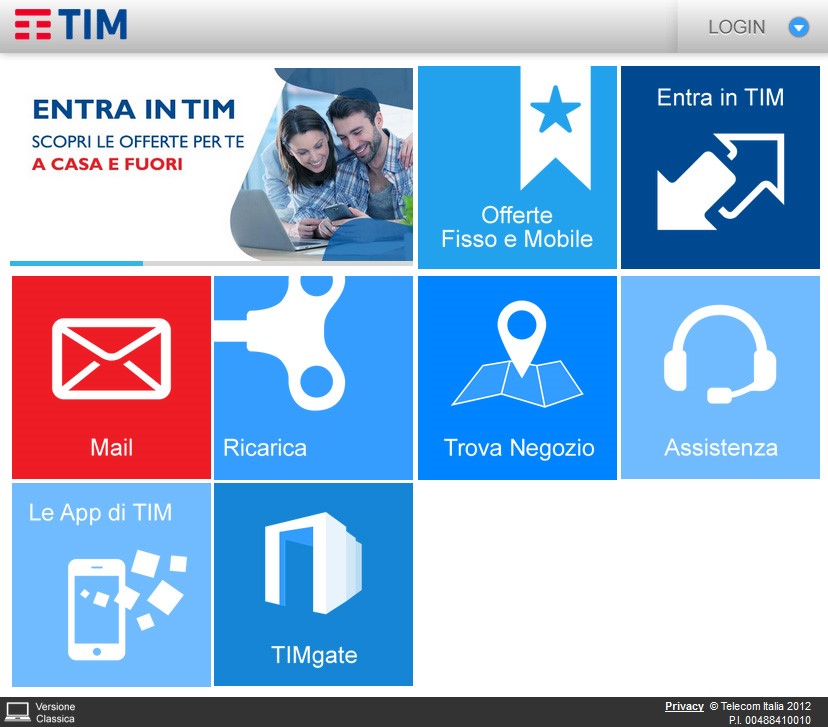
Task: Open the Ricarica label
Action: point(265,448)
